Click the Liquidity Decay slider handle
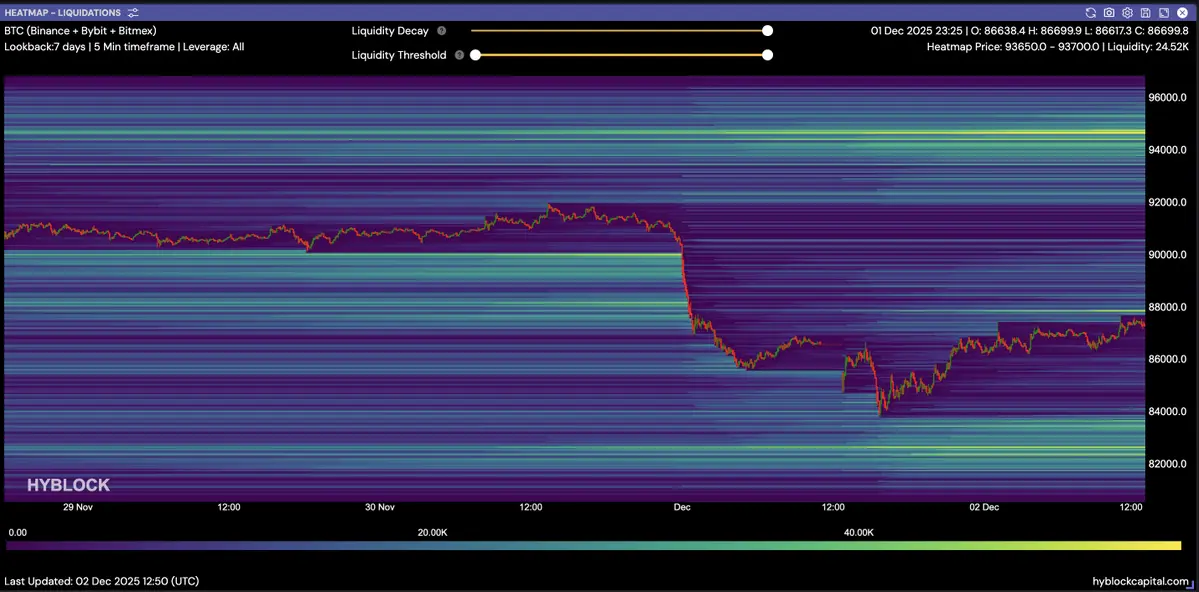 [x=767, y=31]
